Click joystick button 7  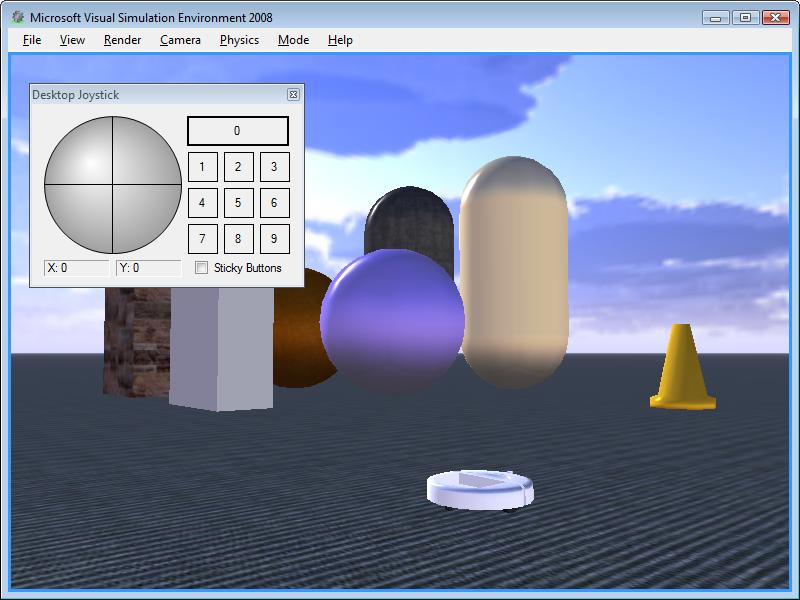(203, 239)
